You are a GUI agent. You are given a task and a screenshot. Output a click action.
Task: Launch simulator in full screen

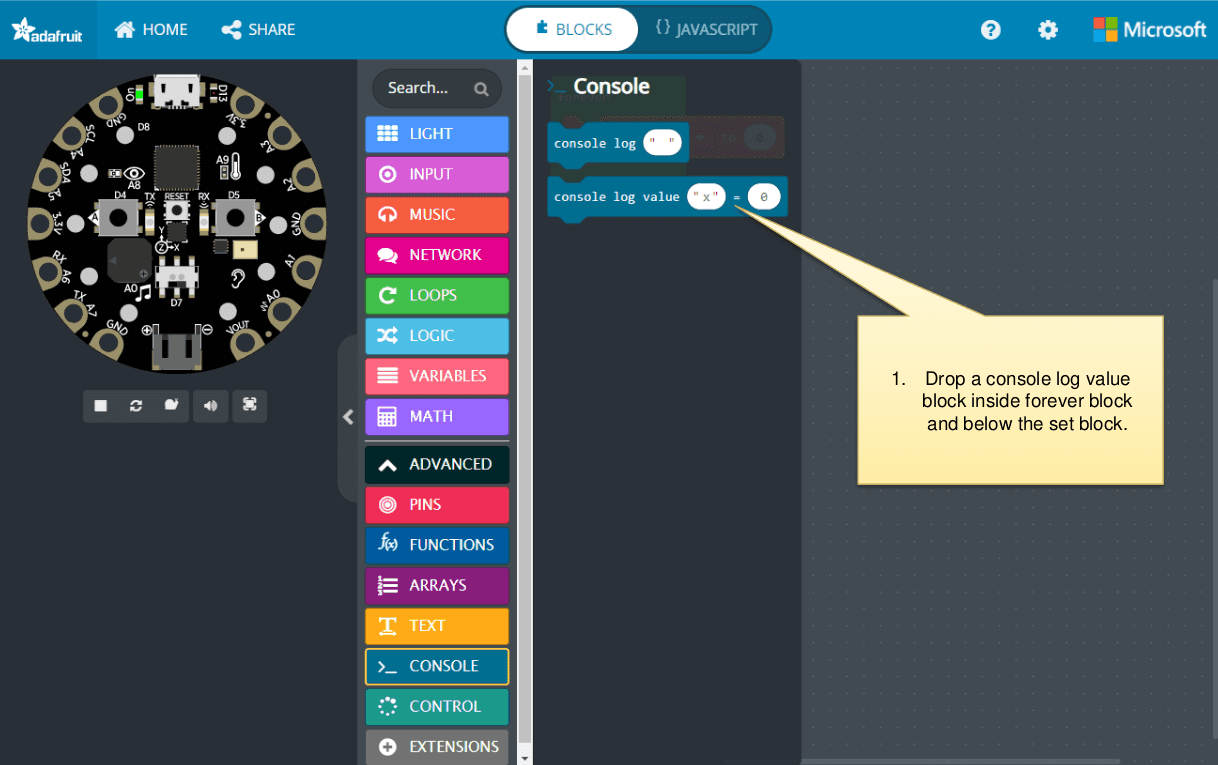(249, 405)
